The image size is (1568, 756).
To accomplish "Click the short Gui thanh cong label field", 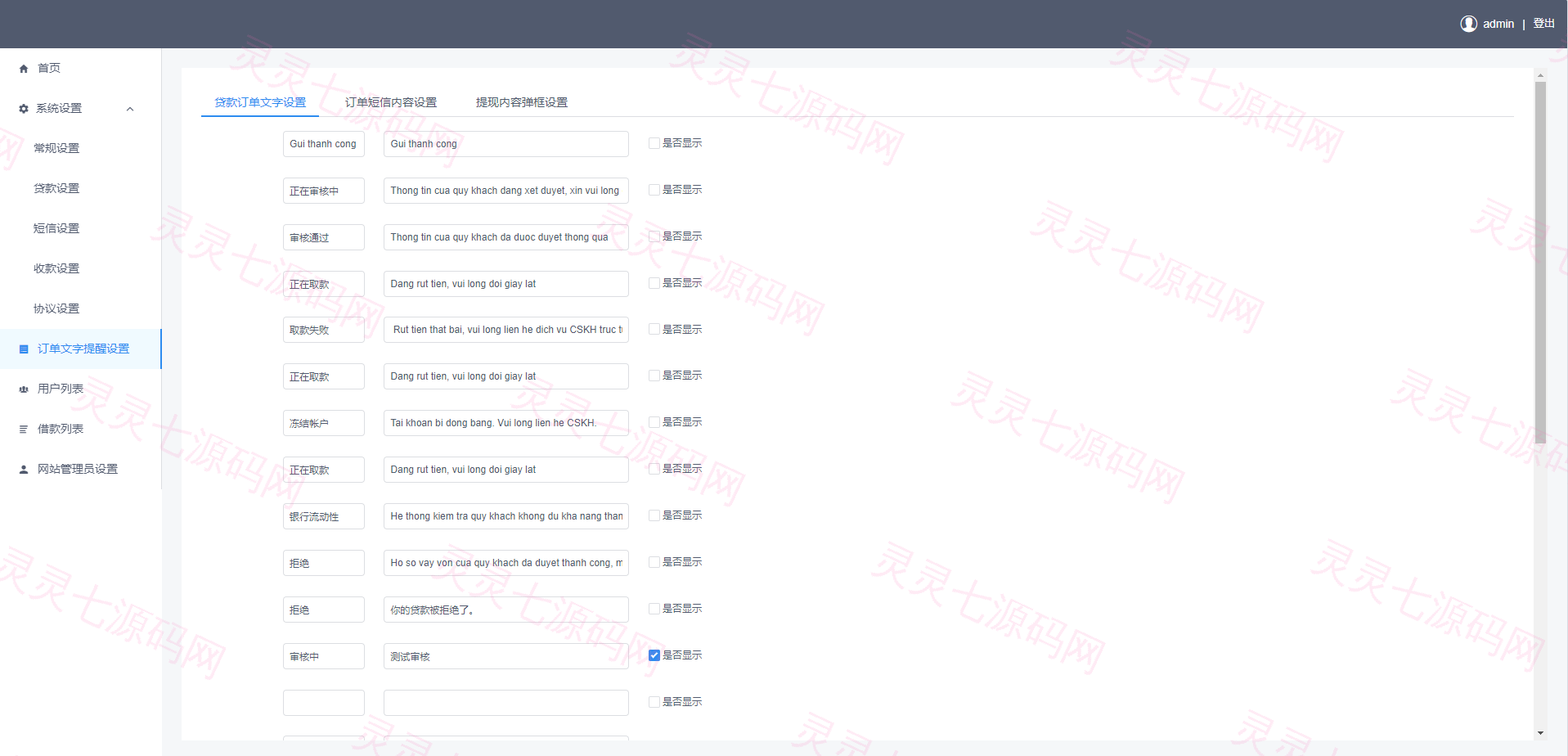I will [x=324, y=144].
